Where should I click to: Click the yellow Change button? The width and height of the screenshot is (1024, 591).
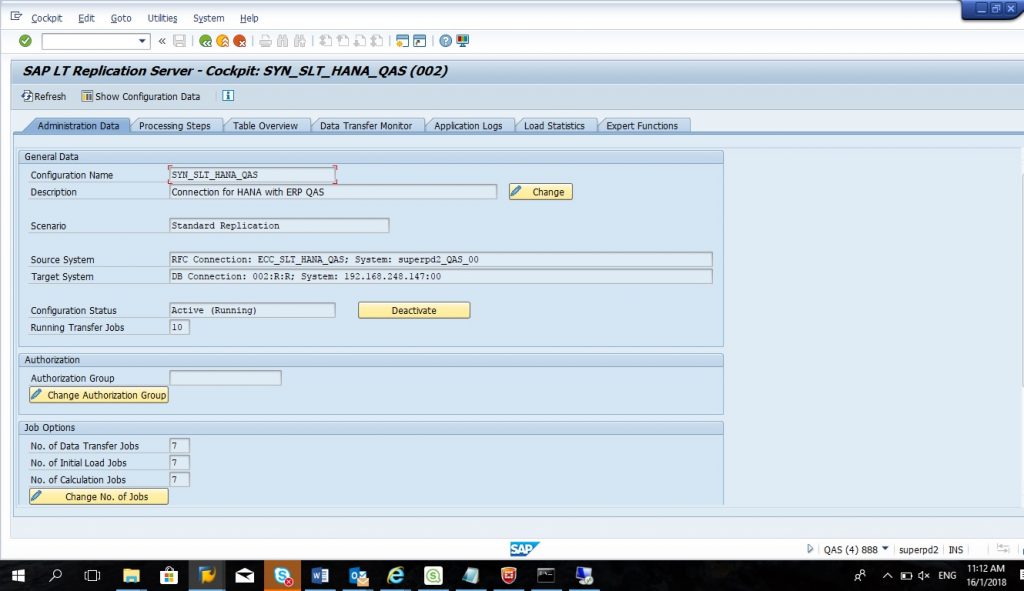541,192
